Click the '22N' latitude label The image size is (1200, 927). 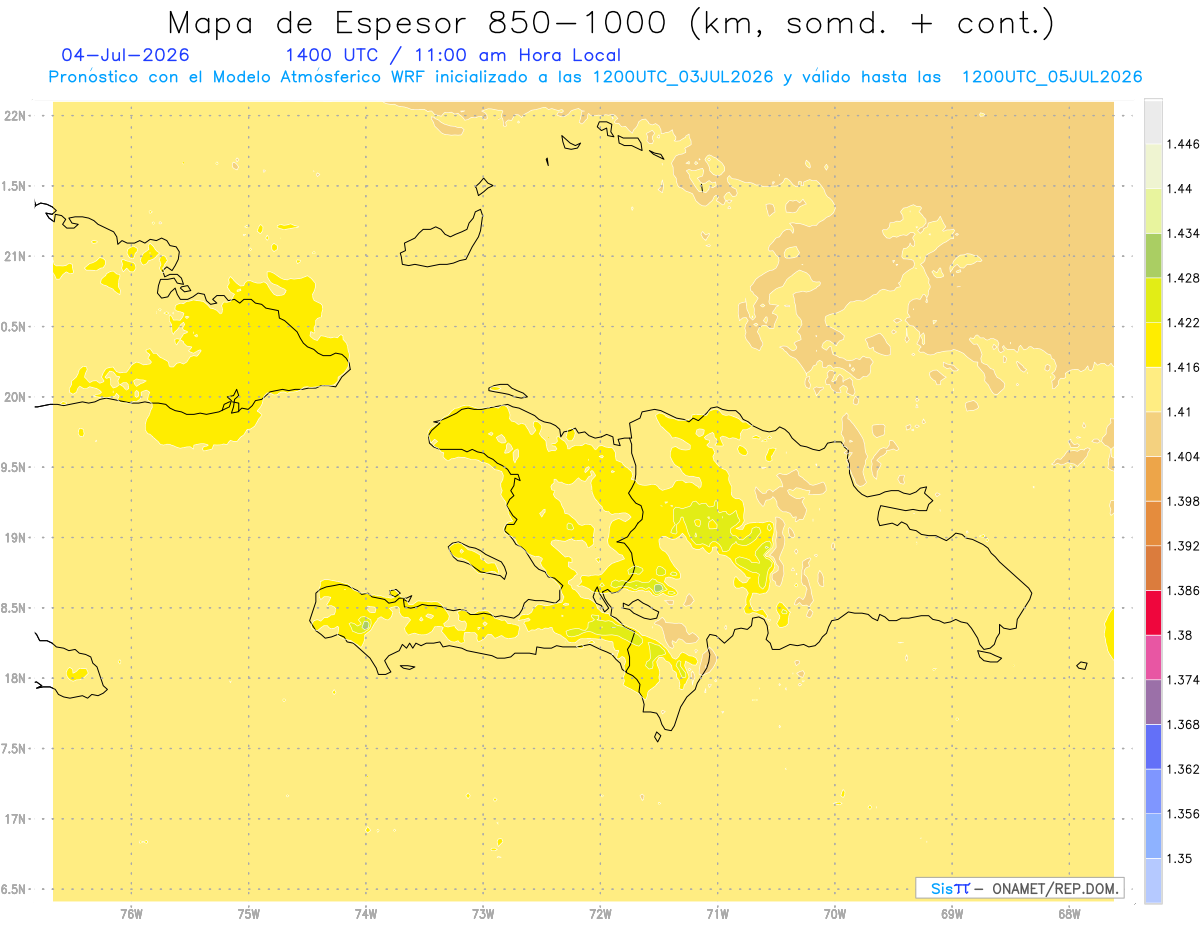[x=16, y=115]
